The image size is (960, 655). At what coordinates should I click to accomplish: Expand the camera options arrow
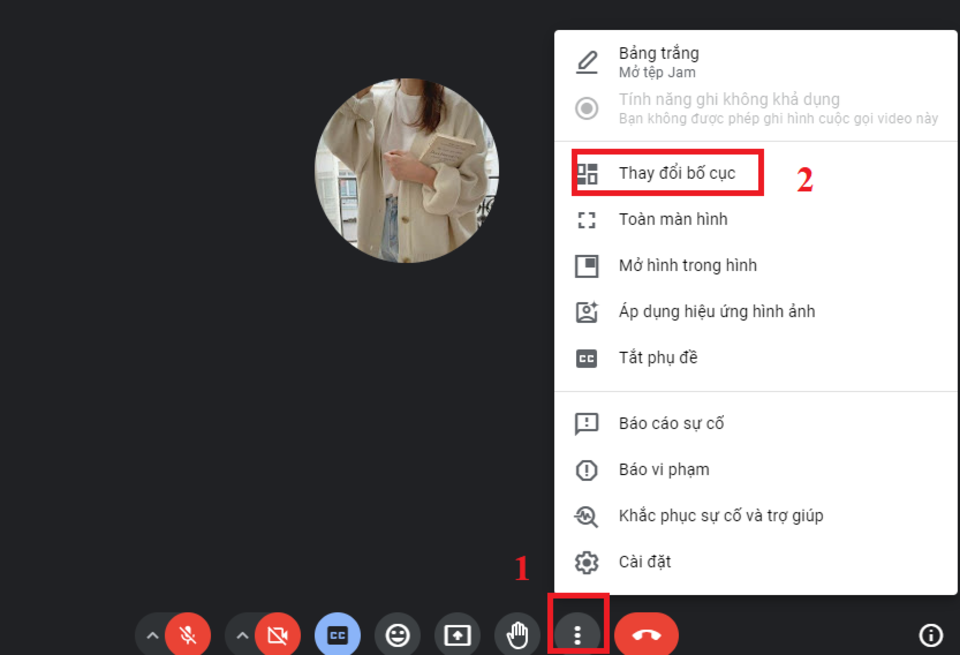[241, 635]
